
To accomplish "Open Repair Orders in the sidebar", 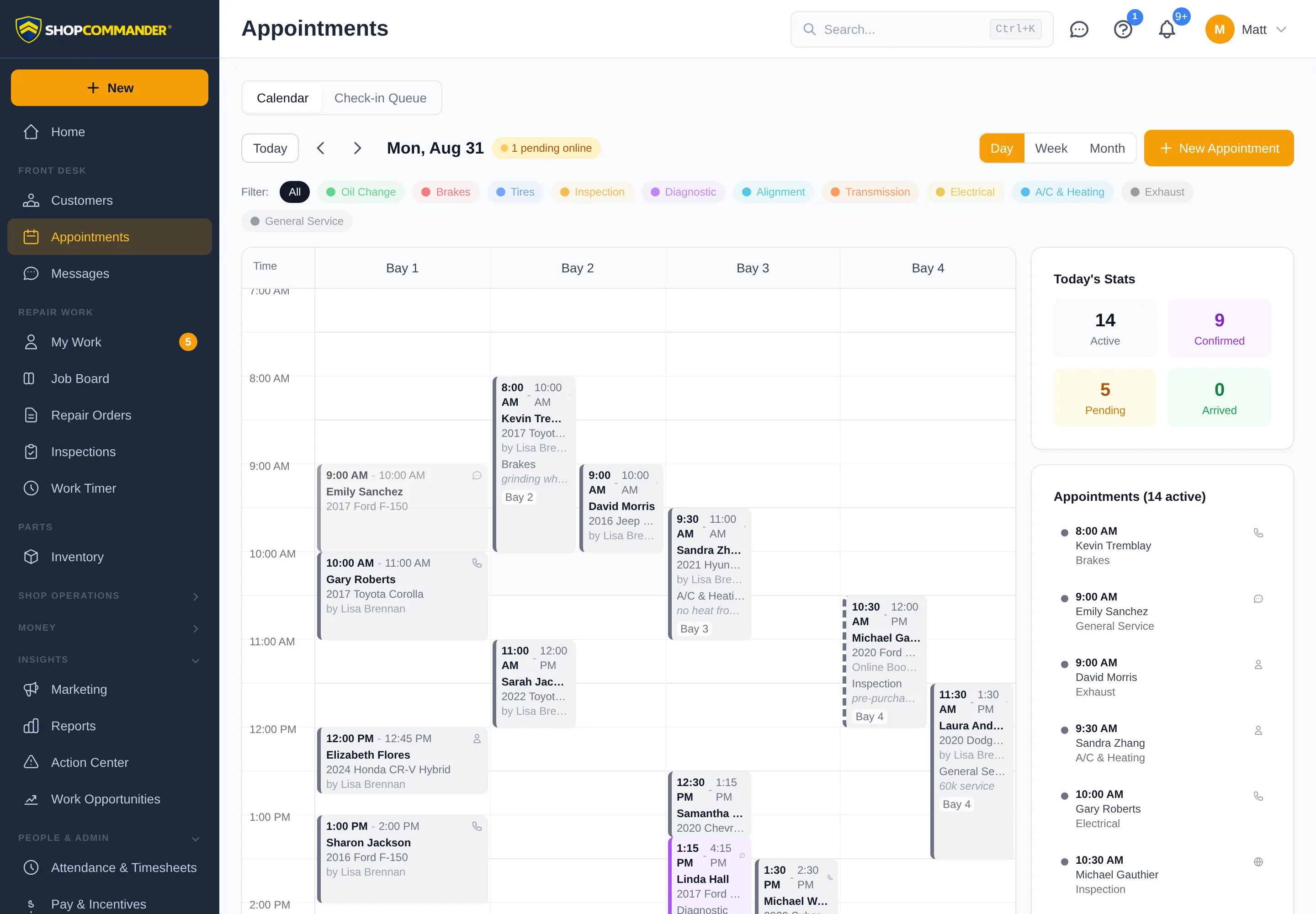I will tap(109, 415).
